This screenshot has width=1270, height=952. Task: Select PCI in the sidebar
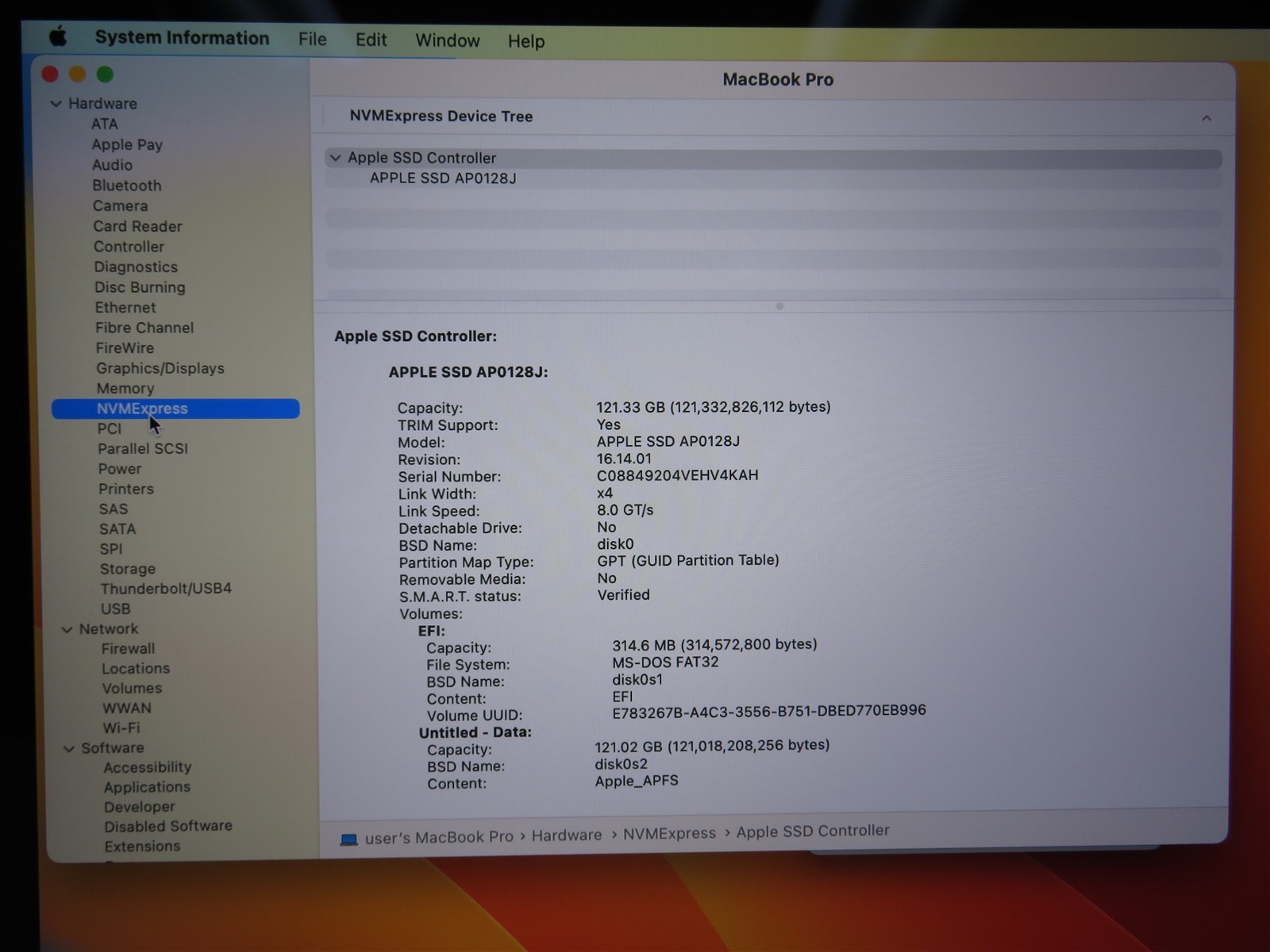pos(110,428)
